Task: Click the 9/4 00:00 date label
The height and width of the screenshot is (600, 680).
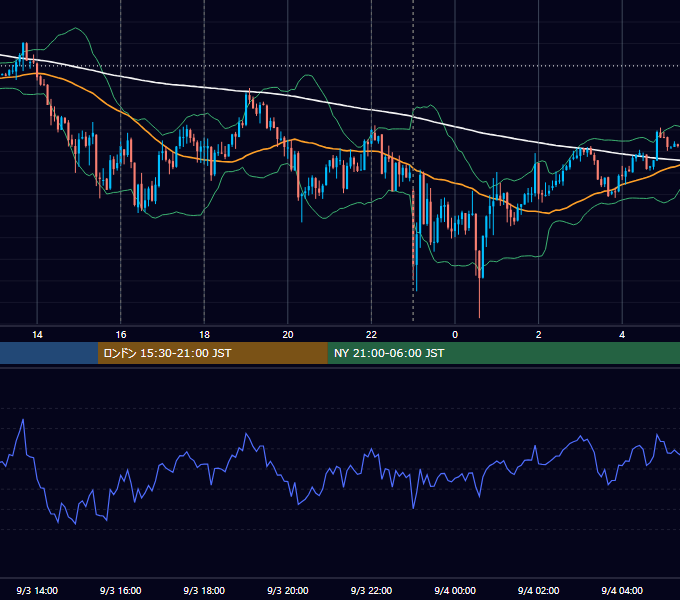Action: 455,590
